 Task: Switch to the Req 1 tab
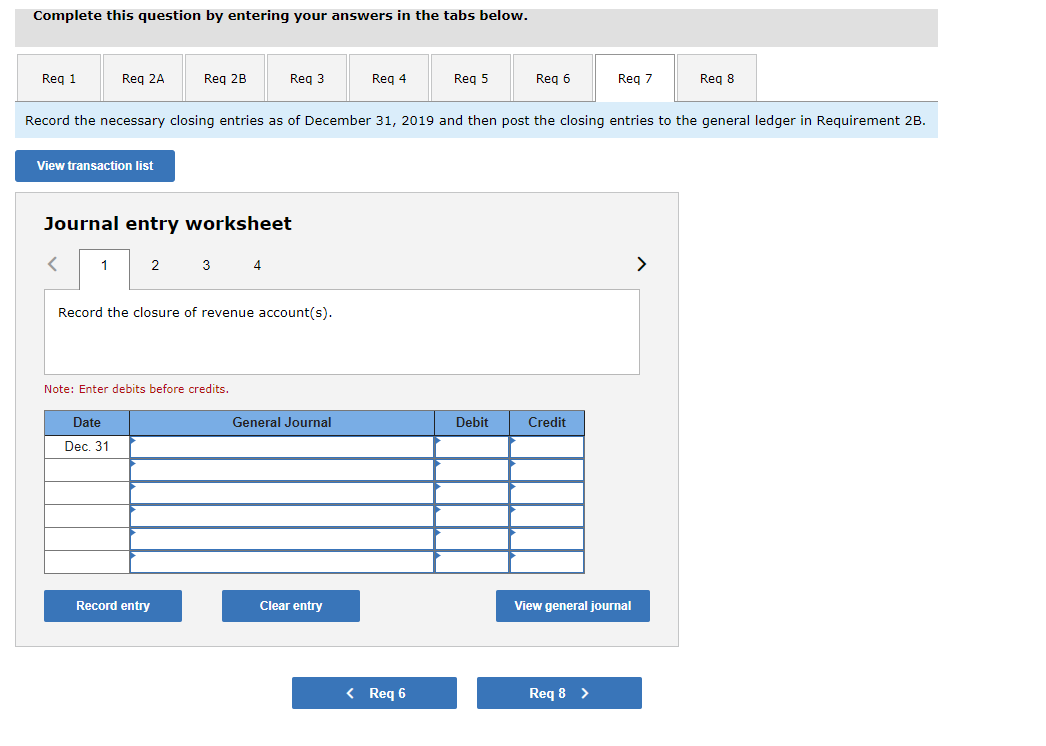click(58, 77)
